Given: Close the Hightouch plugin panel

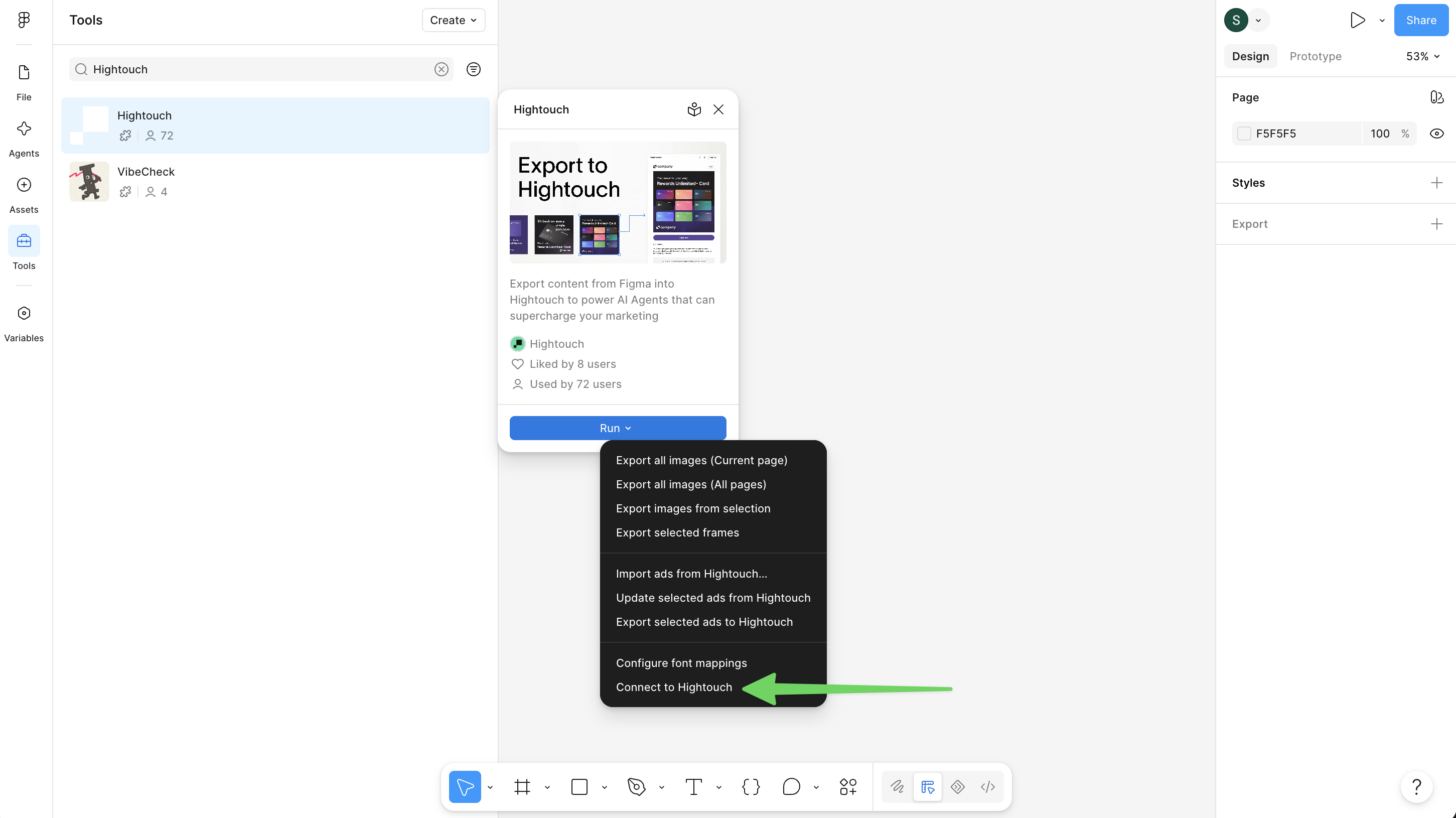Looking at the screenshot, I should tap(718, 110).
